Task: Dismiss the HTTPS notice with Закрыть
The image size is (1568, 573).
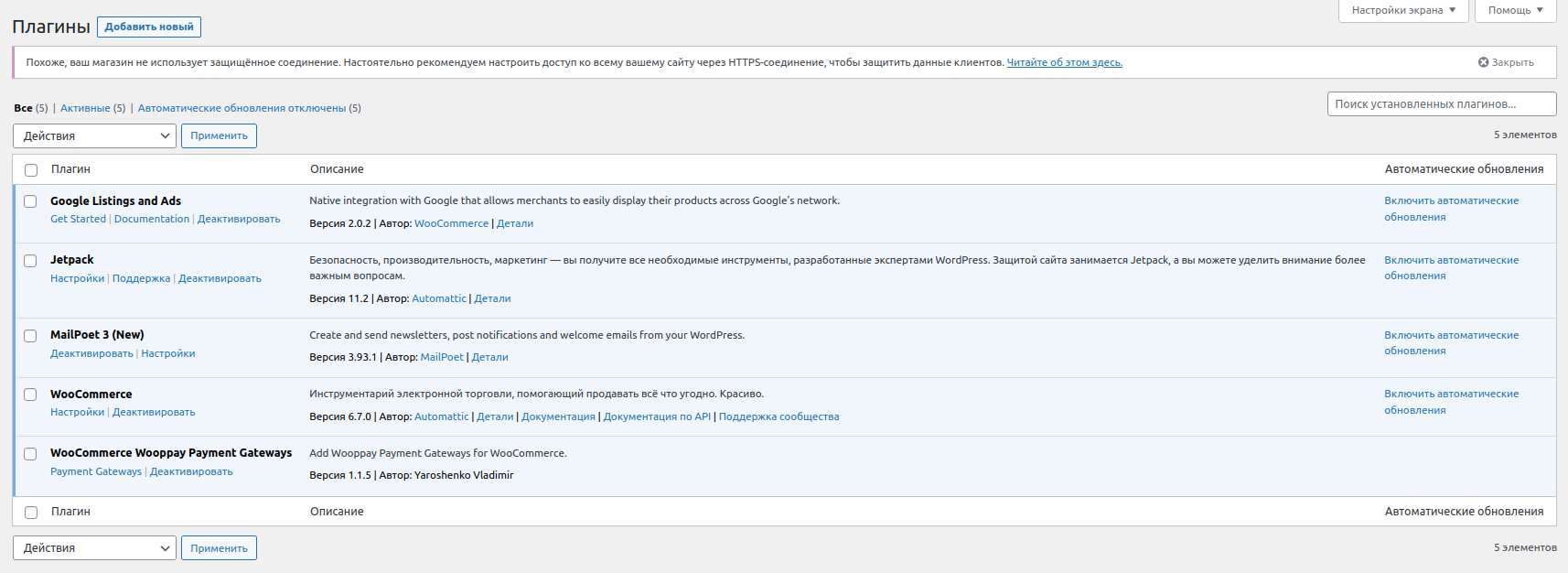Action: coord(1506,62)
